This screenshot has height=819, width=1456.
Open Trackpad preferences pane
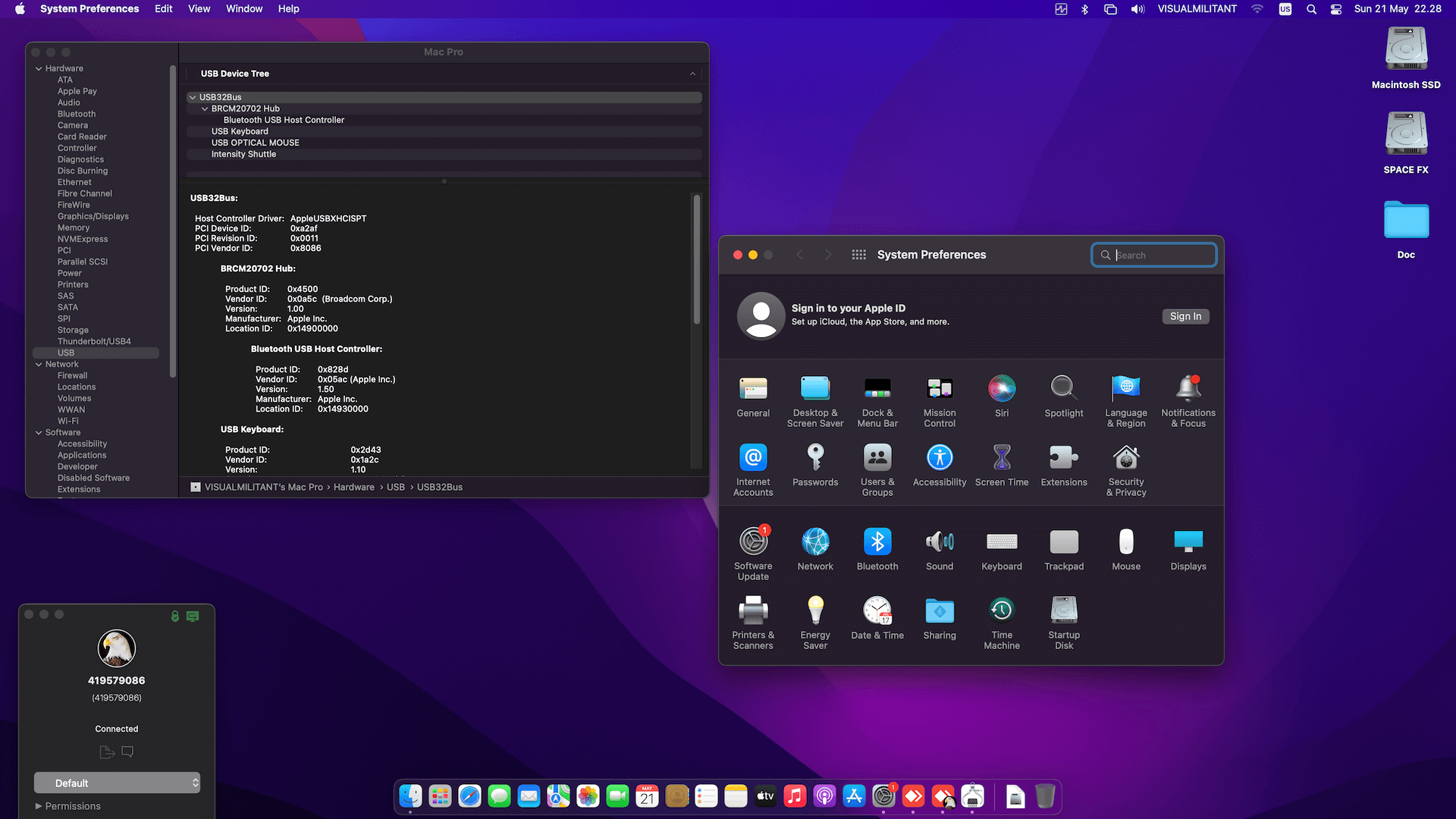[1064, 550]
